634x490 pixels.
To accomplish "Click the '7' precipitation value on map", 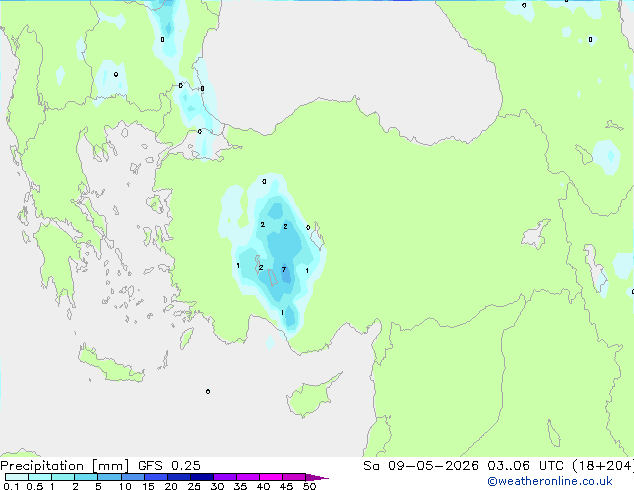I will tap(284, 270).
